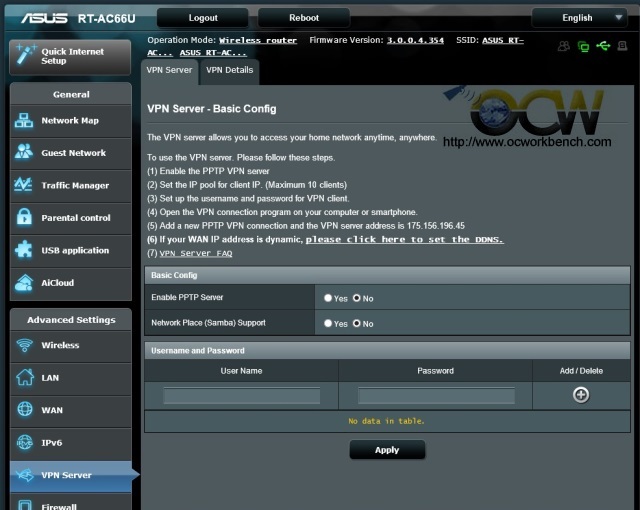Image resolution: width=640 pixels, height=510 pixels.
Task: Click the guest users status icon
Action: click(x=564, y=46)
